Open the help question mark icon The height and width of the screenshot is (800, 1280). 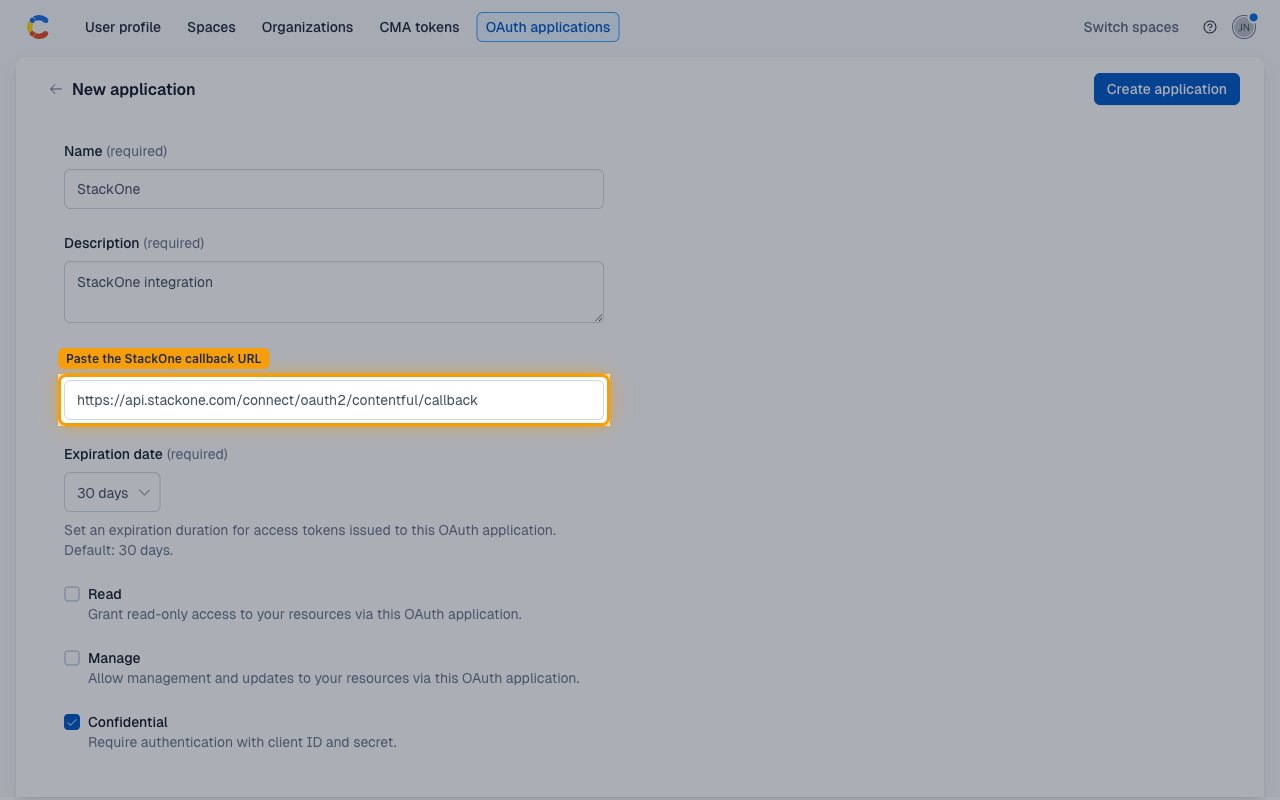tap(1210, 27)
